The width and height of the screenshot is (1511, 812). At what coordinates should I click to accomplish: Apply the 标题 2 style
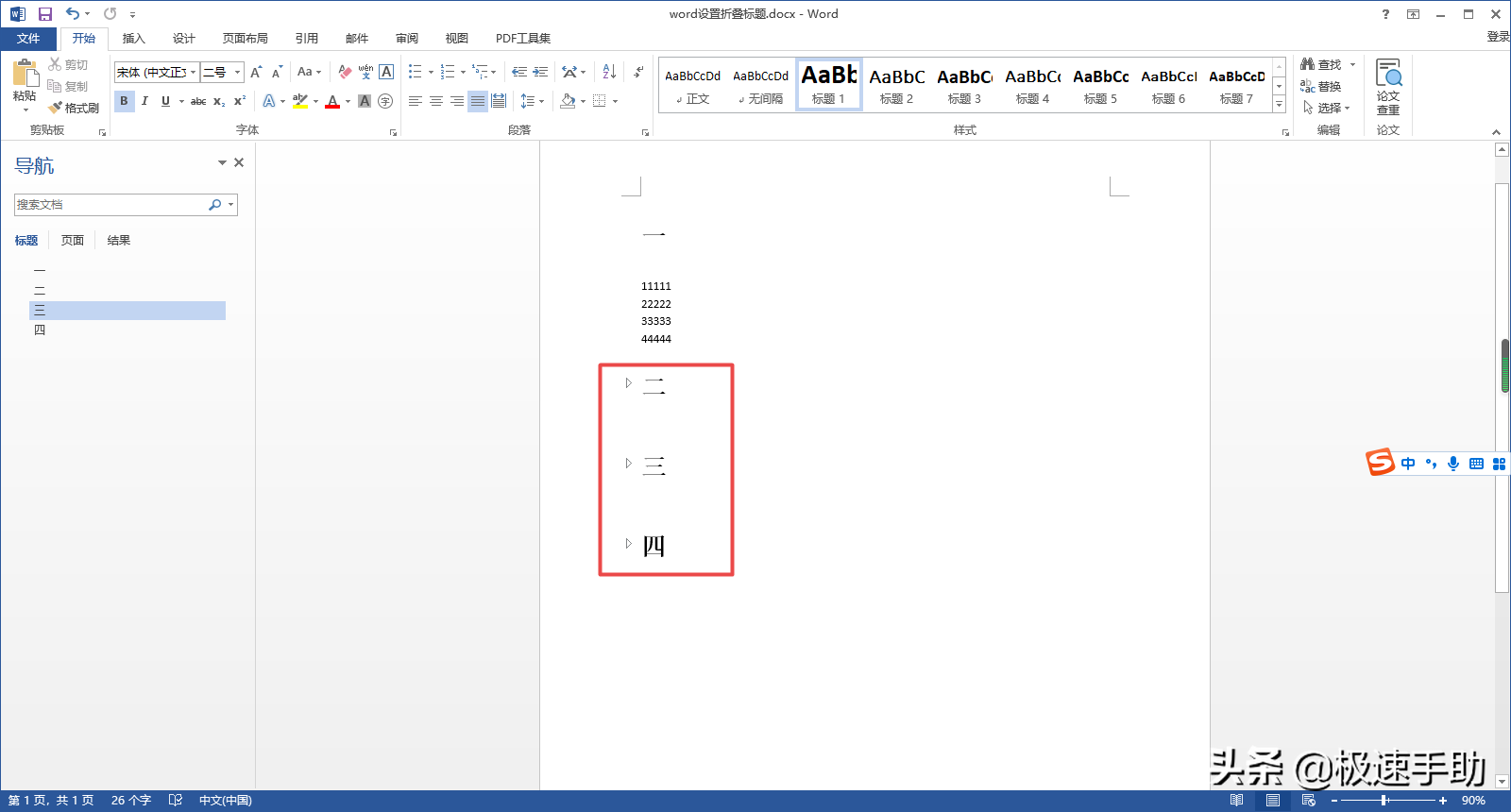coord(896,85)
